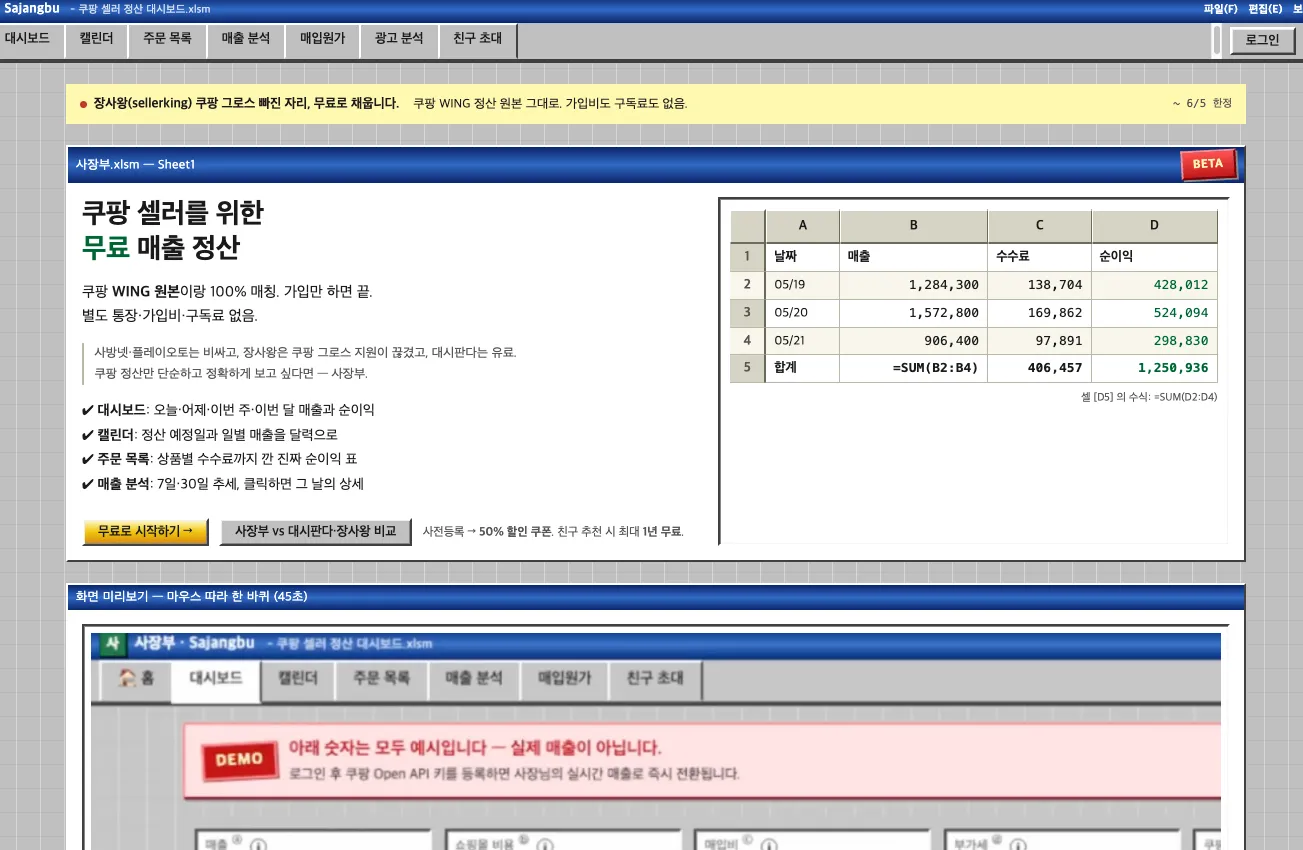Switch to the 광고 분석 tab

pyautogui.click(x=399, y=39)
